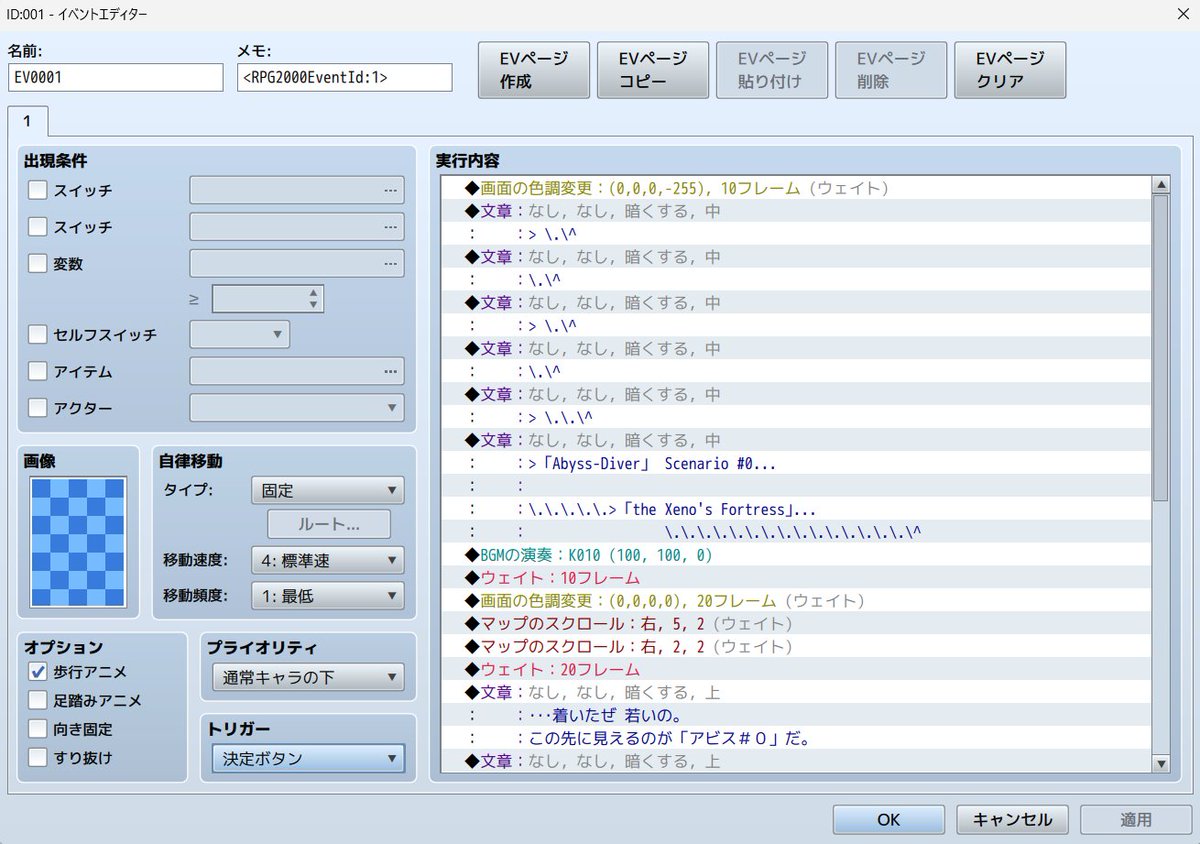
Task: Uncheck 歩行アニメ option
Action: point(38,671)
